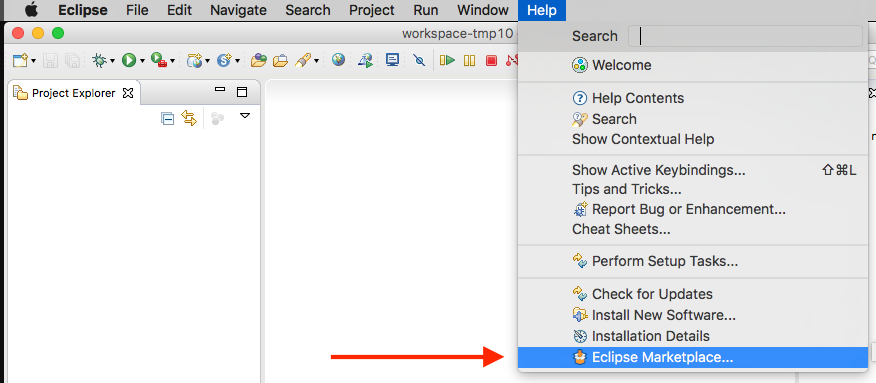Click the New wizard toolbar icon
This screenshot has width=876, height=383.
pos(20,60)
